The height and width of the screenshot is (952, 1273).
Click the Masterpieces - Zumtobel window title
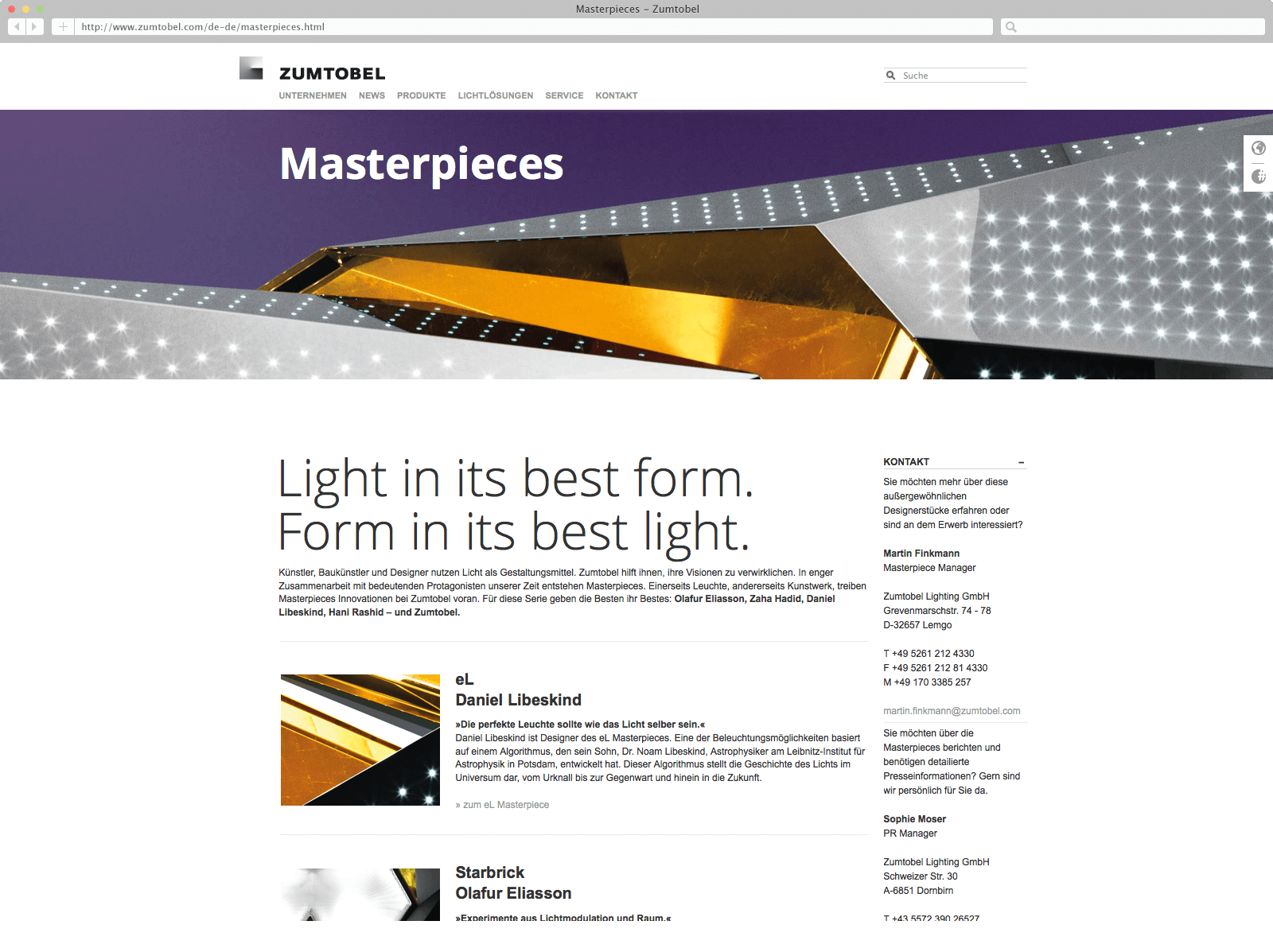click(x=637, y=9)
